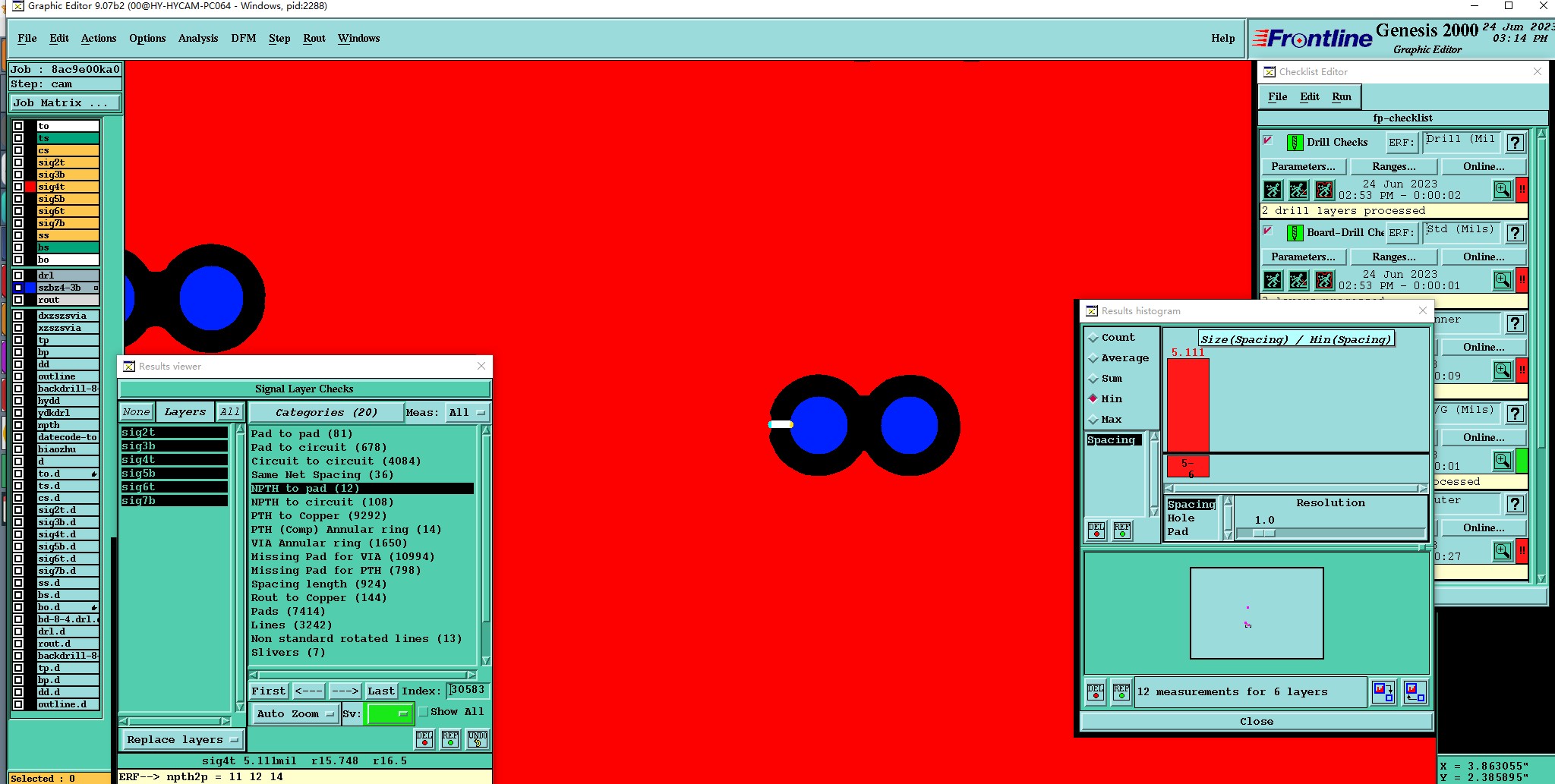
Task: Select the Min radio option
Action: coord(1093,398)
